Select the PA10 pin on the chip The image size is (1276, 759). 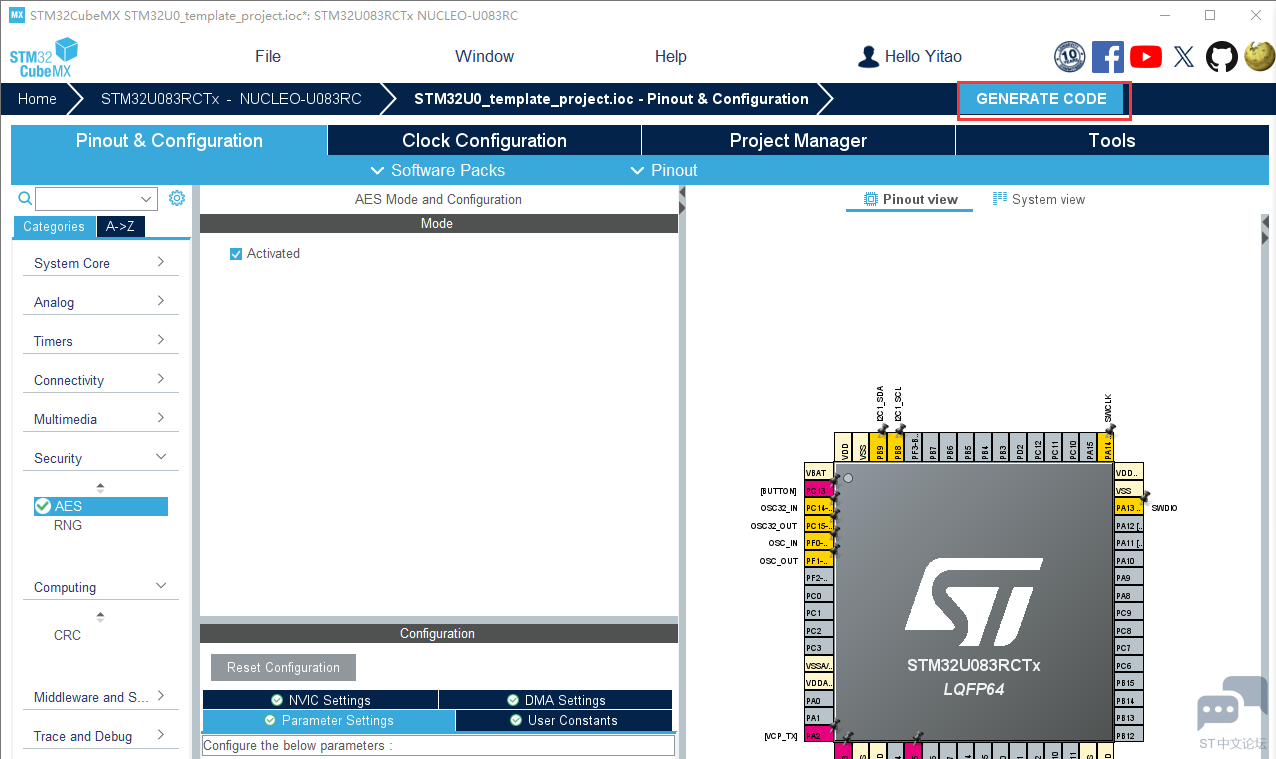point(1129,560)
